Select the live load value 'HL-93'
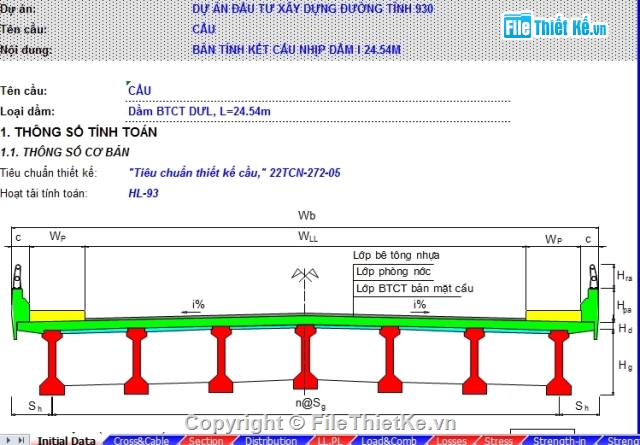The width and height of the screenshot is (640, 445). coord(143,193)
